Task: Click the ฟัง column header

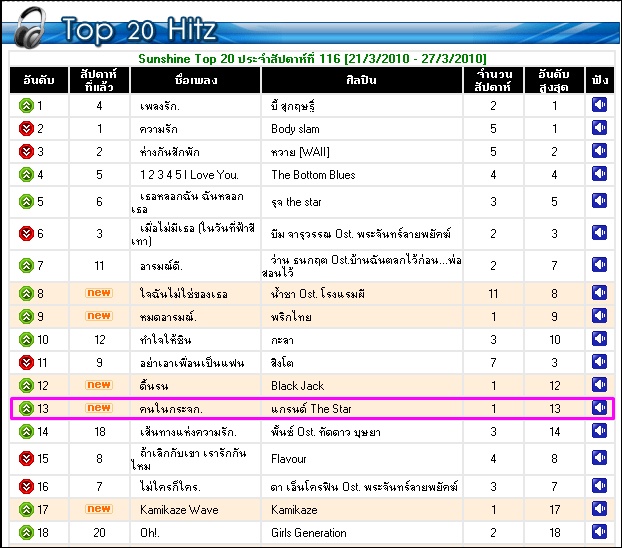Action: coord(600,80)
